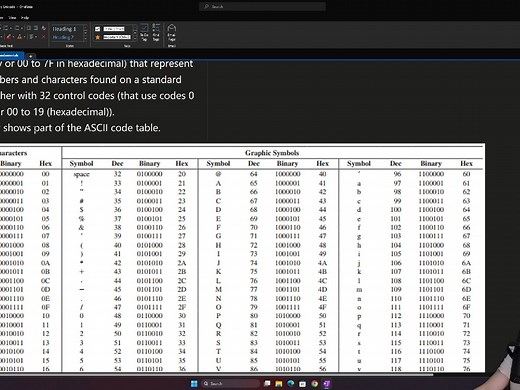Click the red Delete X icon
The width and height of the screenshot is (520, 390).
click(x=44, y=37)
